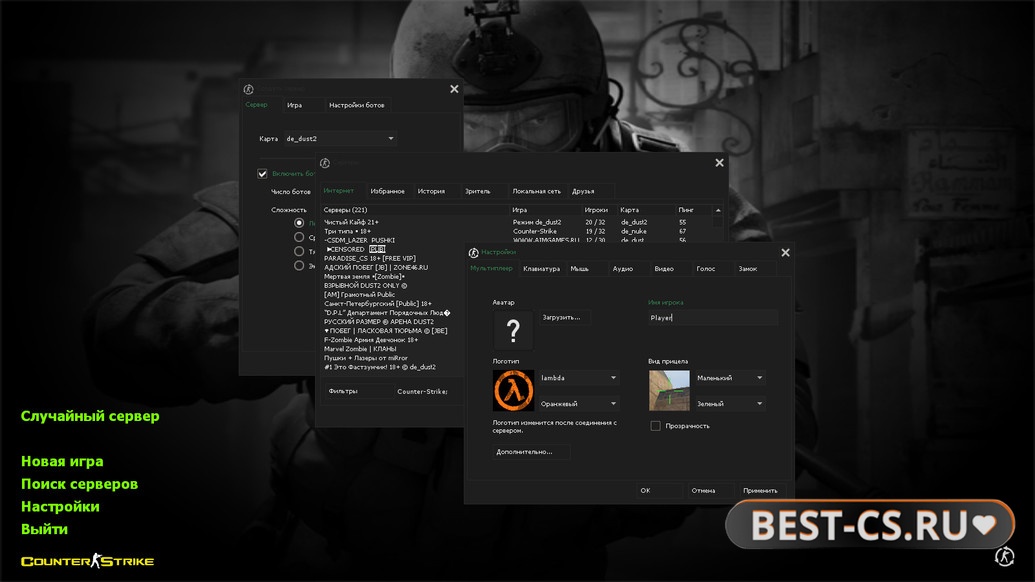The height and width of the screenshot is (582, 1035).
Task: Click the Загрузить... avatar button
Action: tap(564, 317)
